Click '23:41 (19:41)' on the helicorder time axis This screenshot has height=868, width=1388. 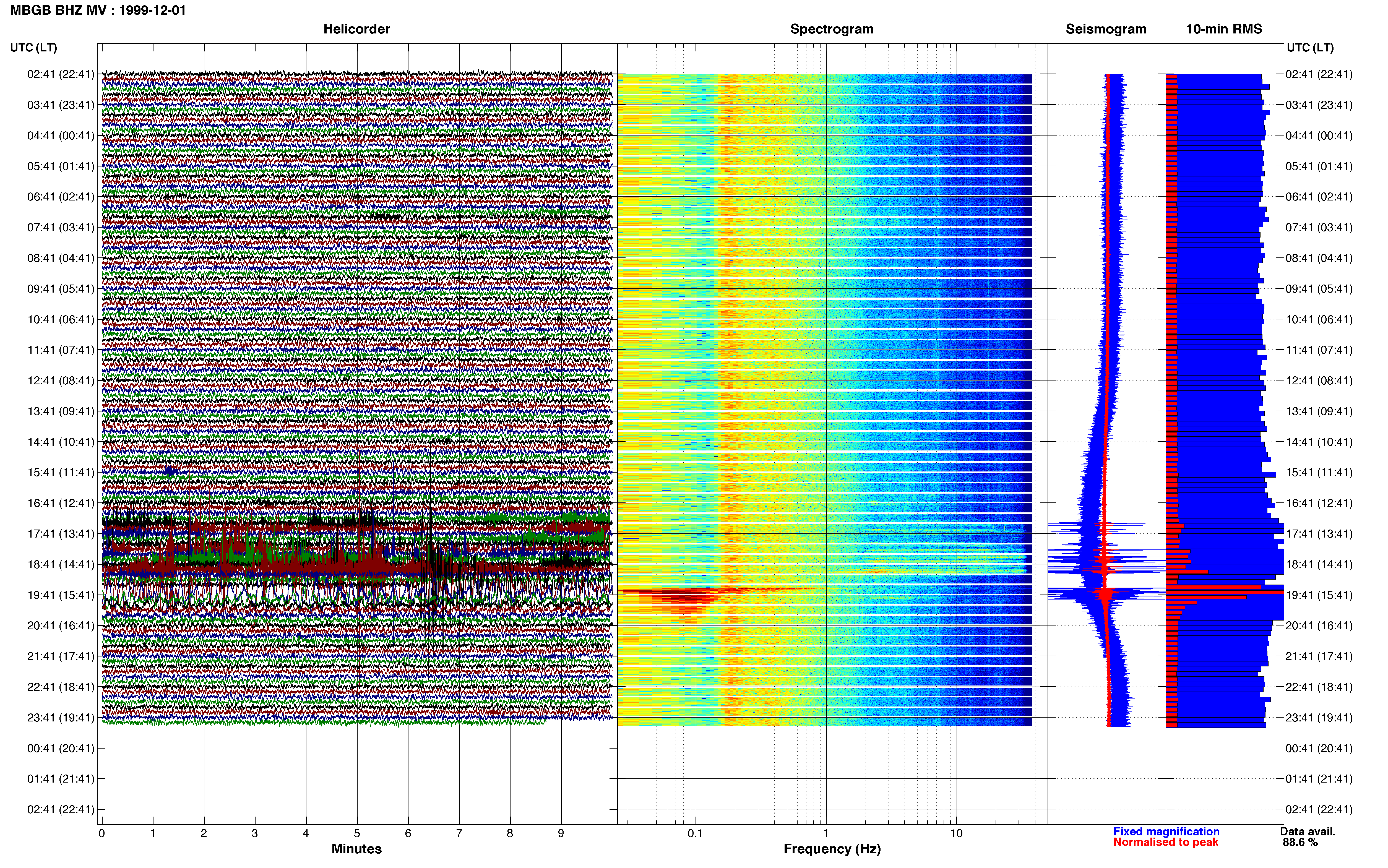pos(61,718)
